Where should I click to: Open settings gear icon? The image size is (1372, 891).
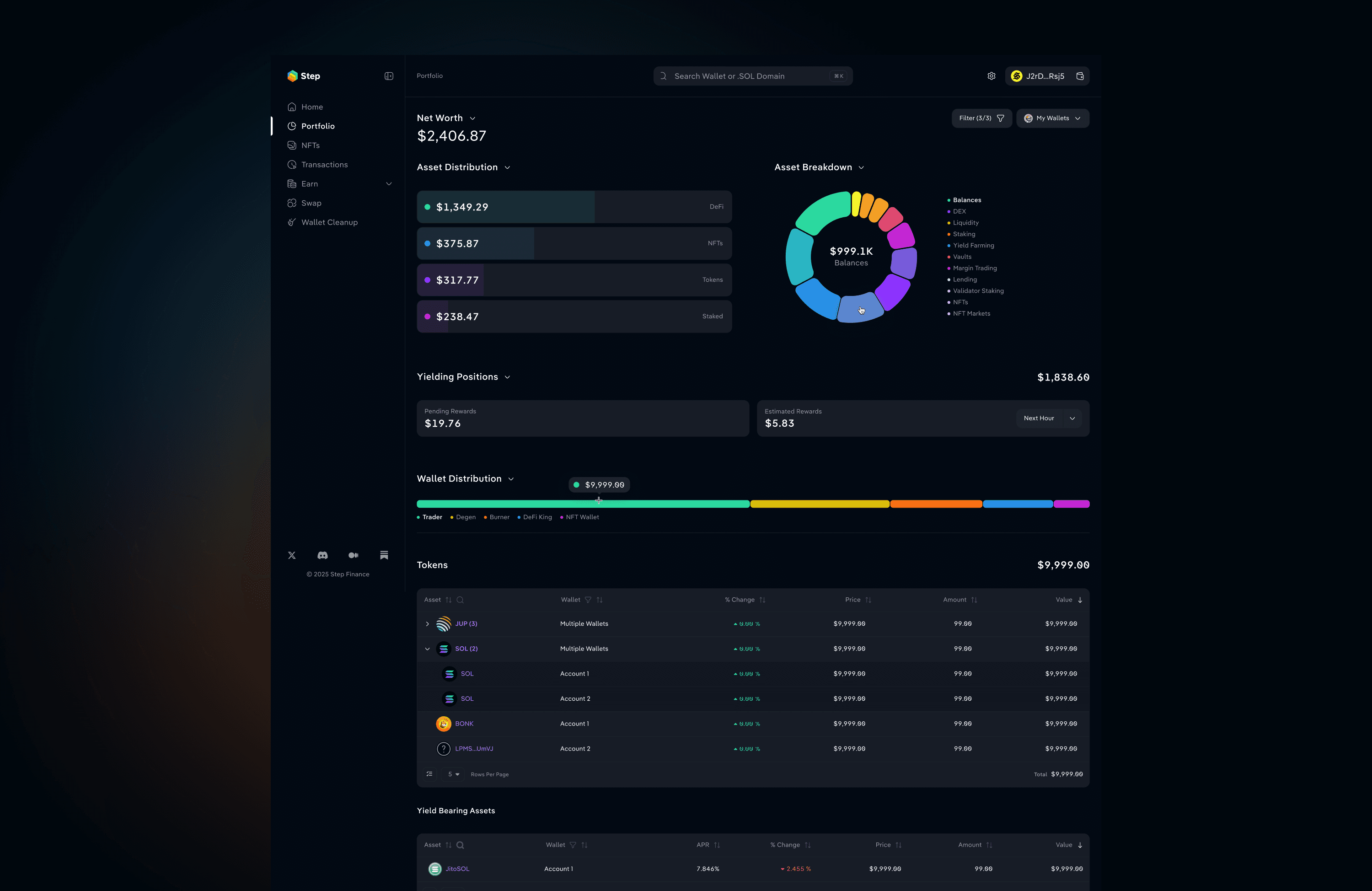991,76
